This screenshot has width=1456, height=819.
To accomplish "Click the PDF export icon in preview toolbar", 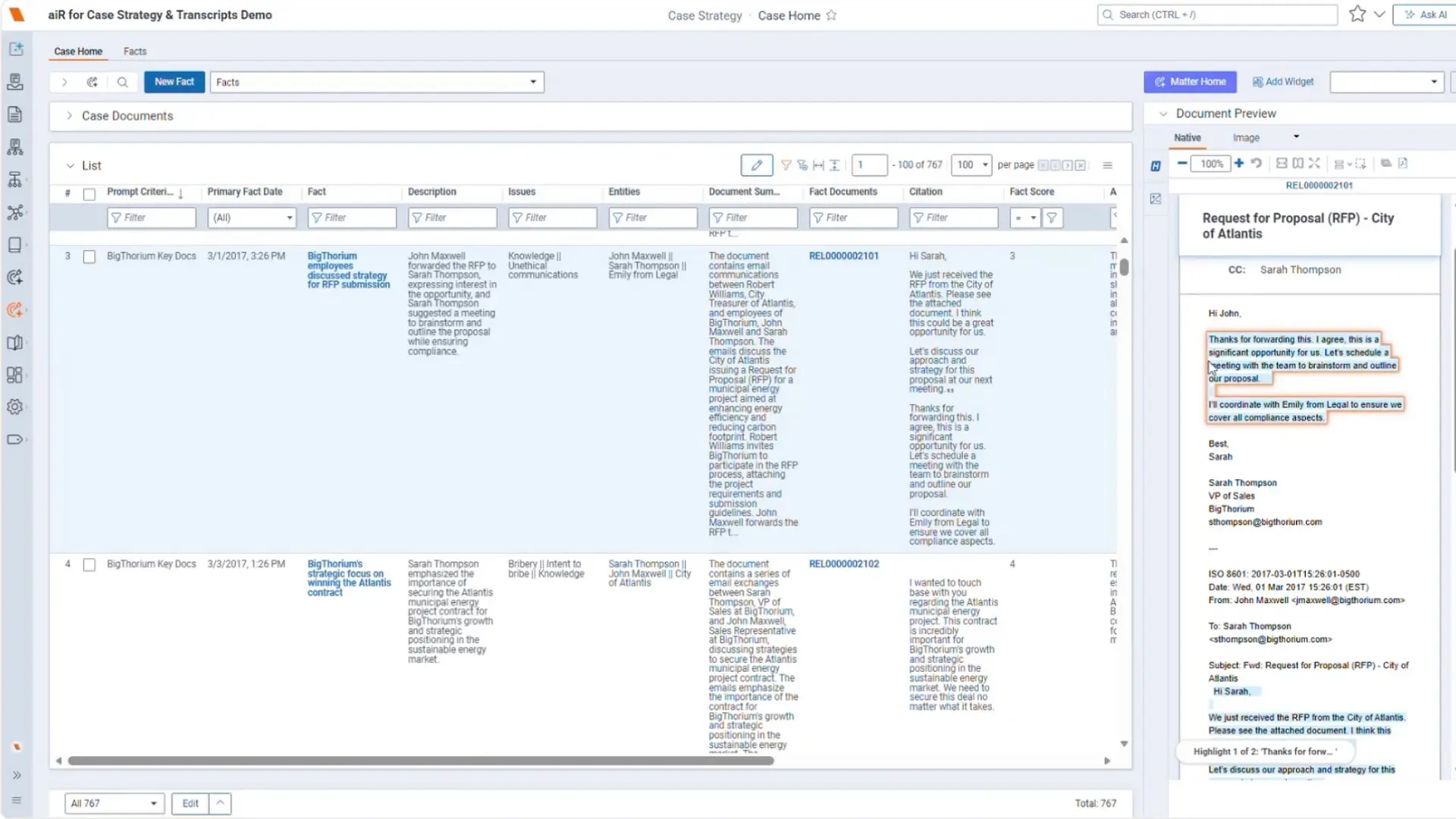I will point(1403,163).
